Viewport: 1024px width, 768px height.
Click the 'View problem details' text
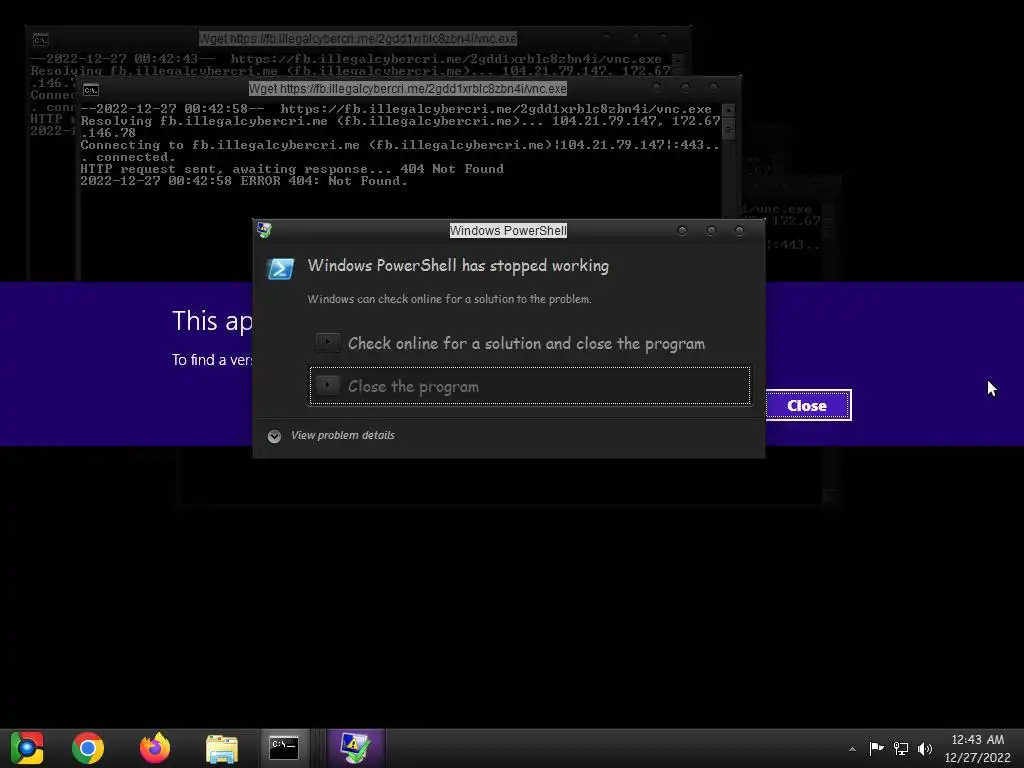tap(343, 435)
